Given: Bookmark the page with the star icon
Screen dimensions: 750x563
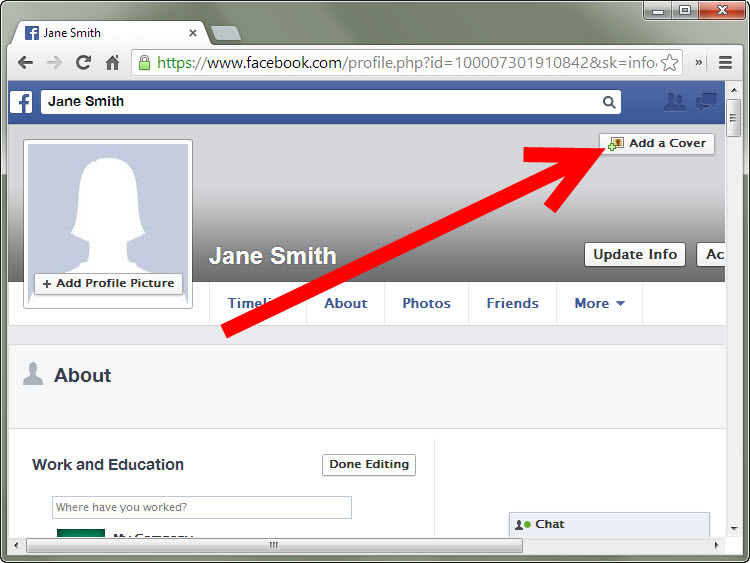Looking at the screenshot, I should click(669, 63).
